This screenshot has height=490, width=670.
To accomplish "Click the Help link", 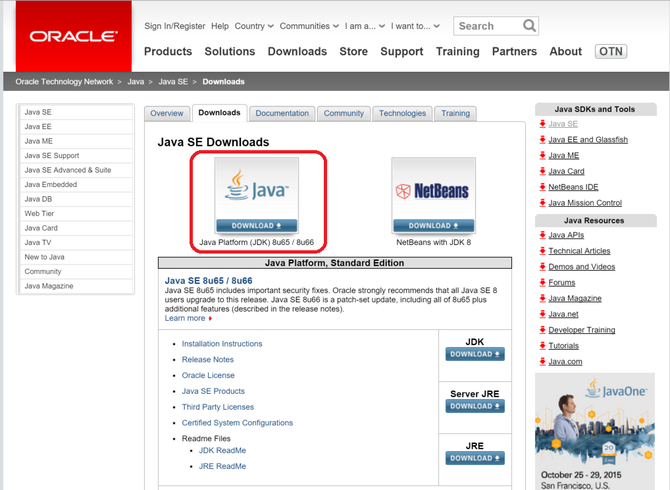I will [220, 26].
